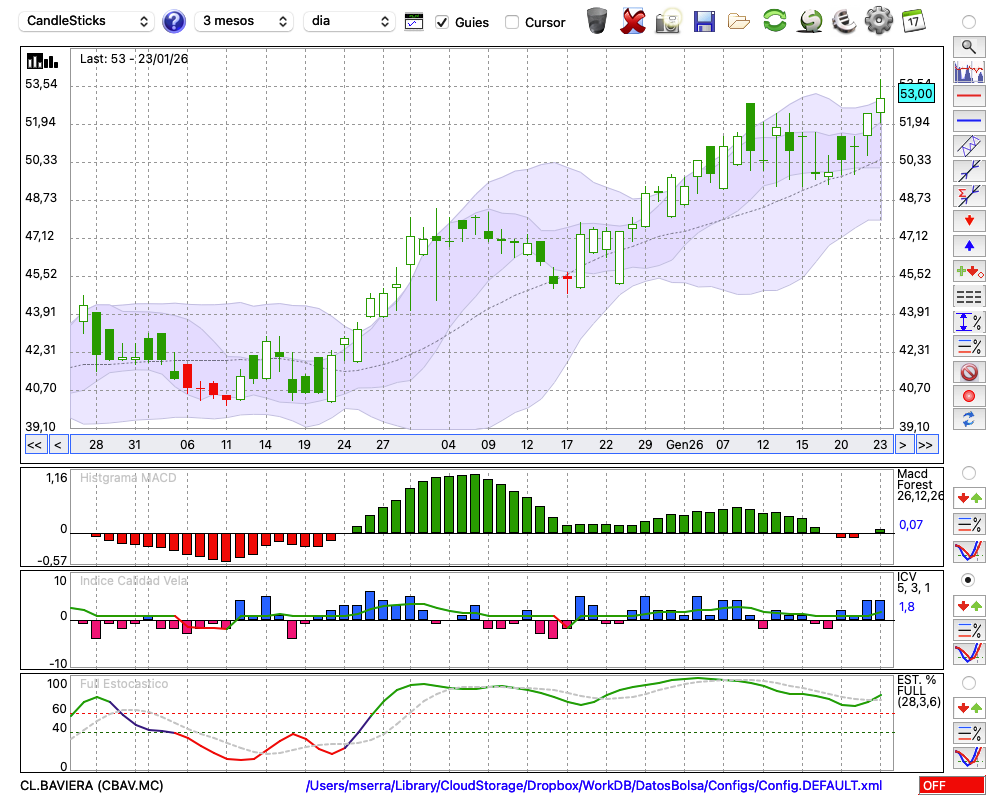
Task: Click the red OFF status indicator
Action: coord(952,786)
